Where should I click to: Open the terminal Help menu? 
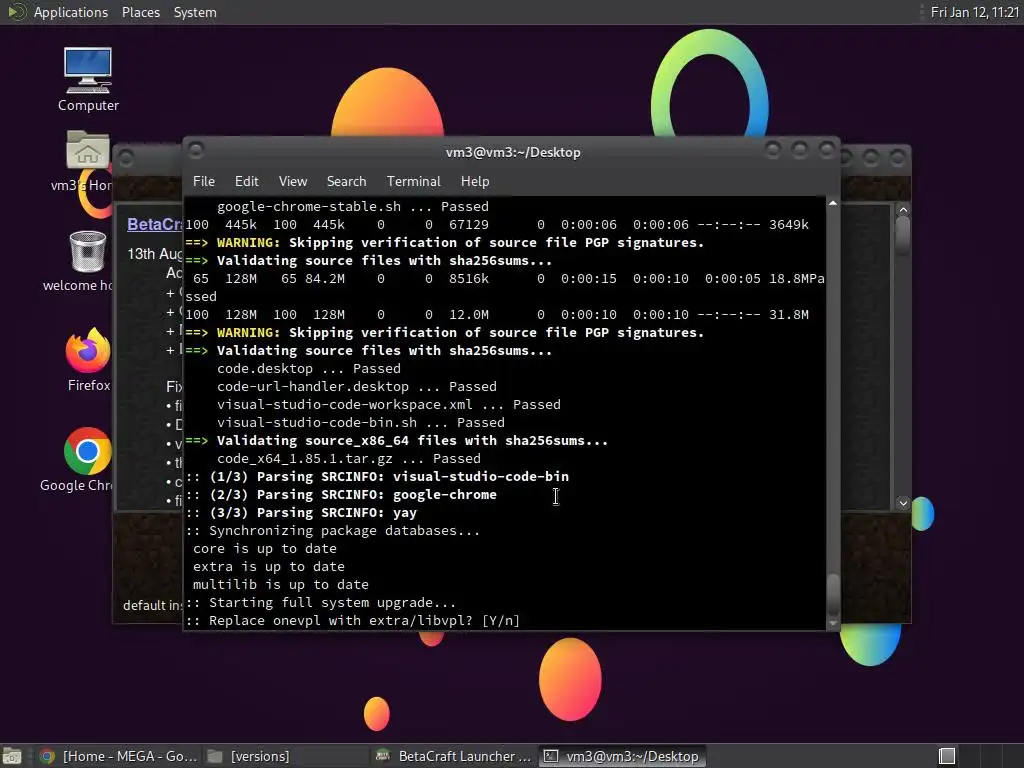[475, 182]
